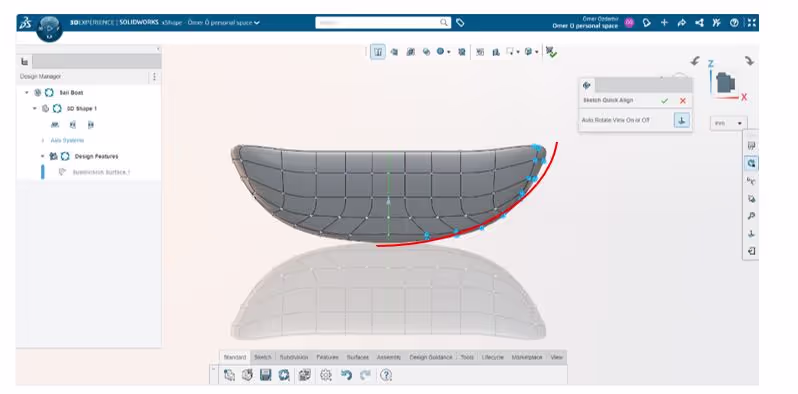Toggle fullscreen with the expand icon
Viewport: 798px width, 394px height.
(751, 22)
